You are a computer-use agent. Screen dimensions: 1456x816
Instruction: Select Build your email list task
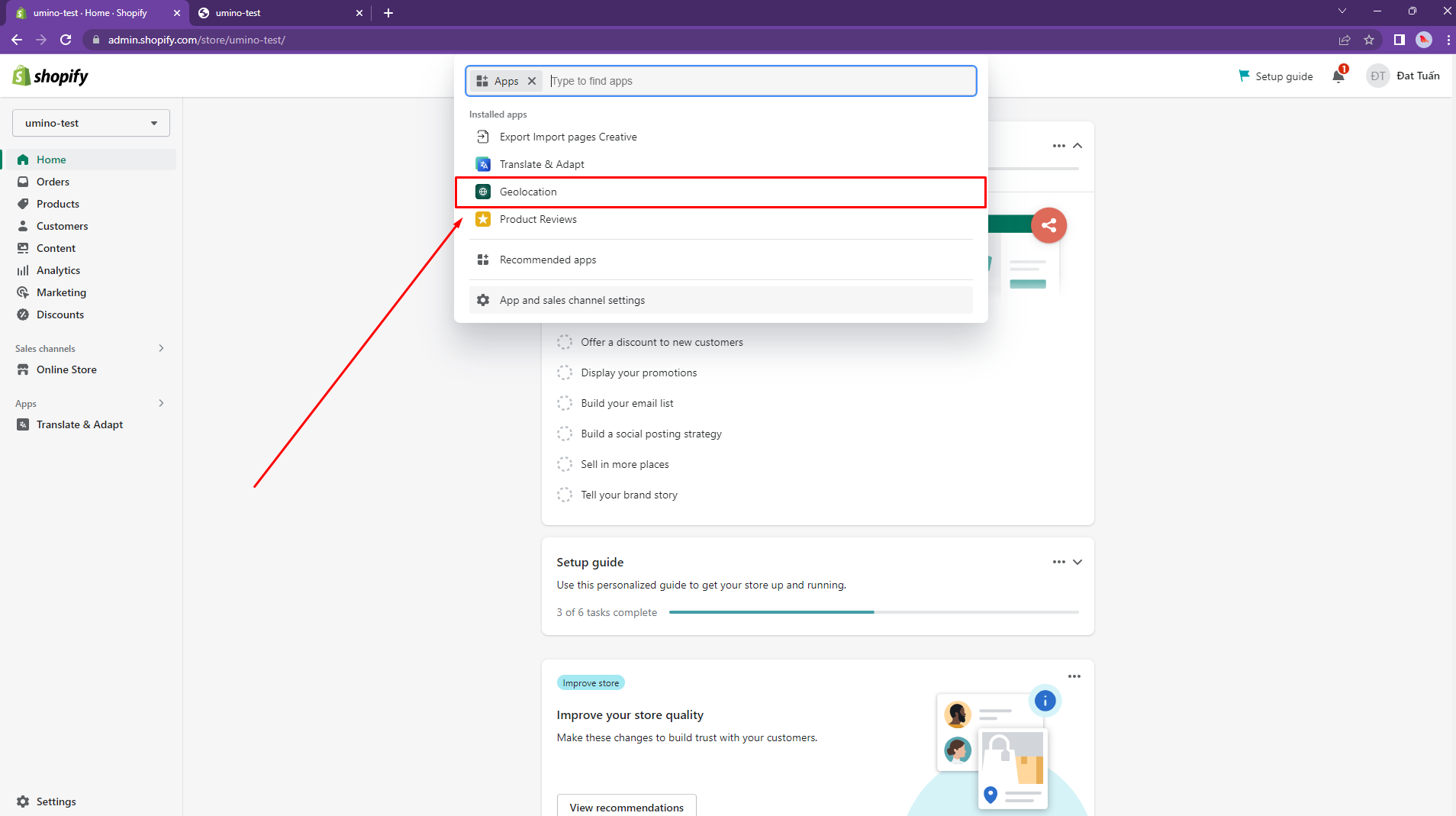click(x=627, y=403)
